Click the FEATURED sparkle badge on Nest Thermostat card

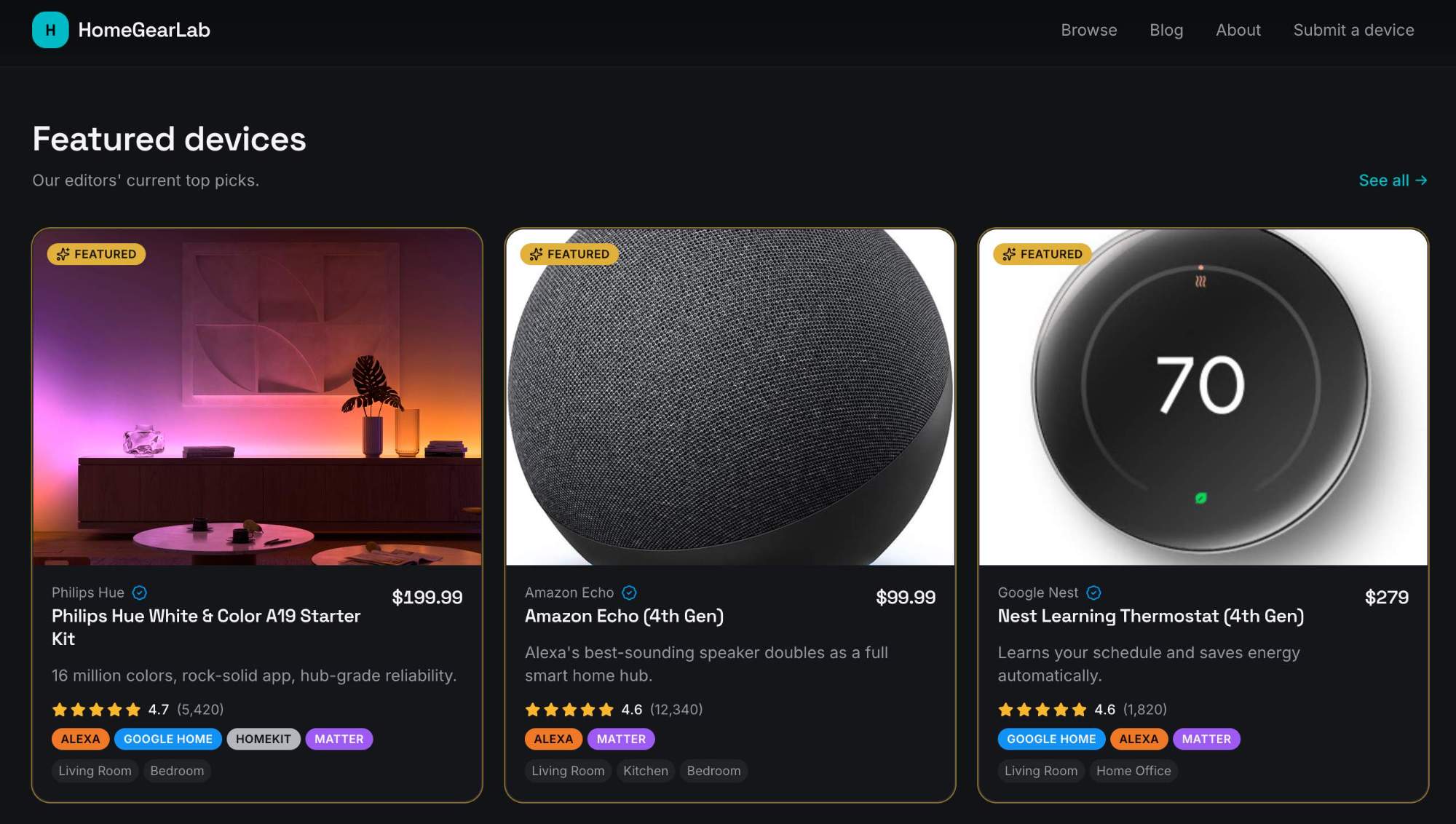(x=1043, y=254)
